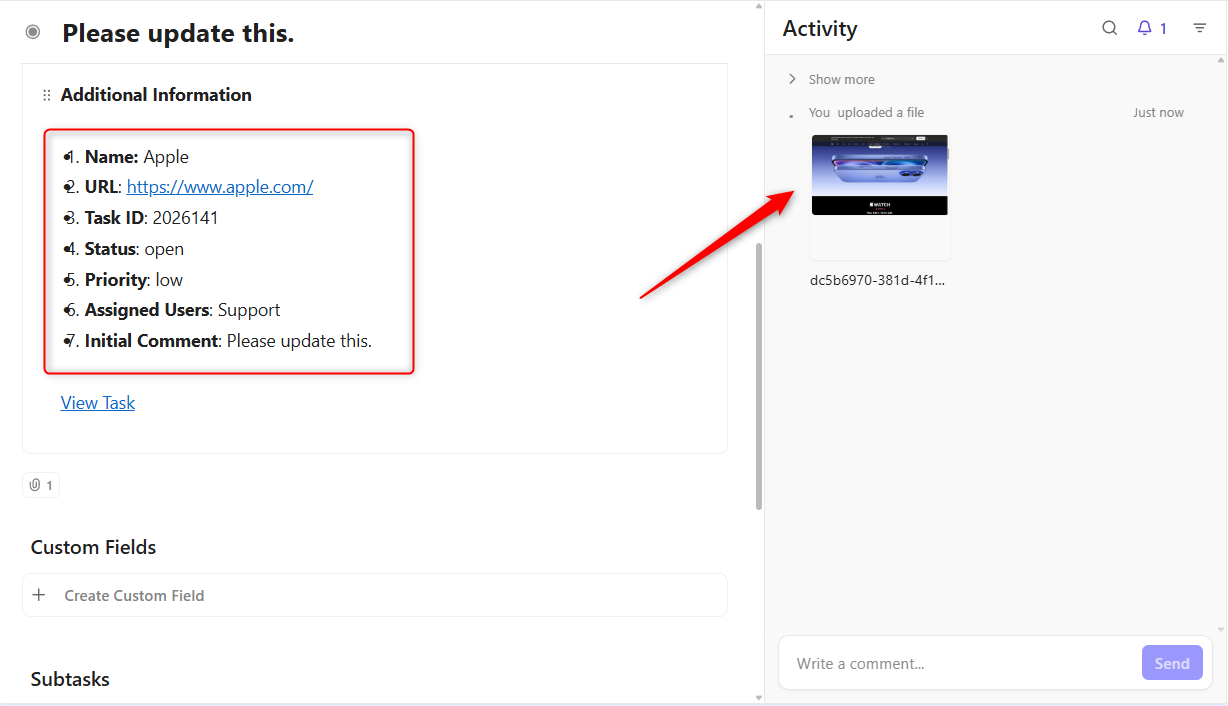Click the task panel vertical scrollbar thumb

[x=758, y=375]
